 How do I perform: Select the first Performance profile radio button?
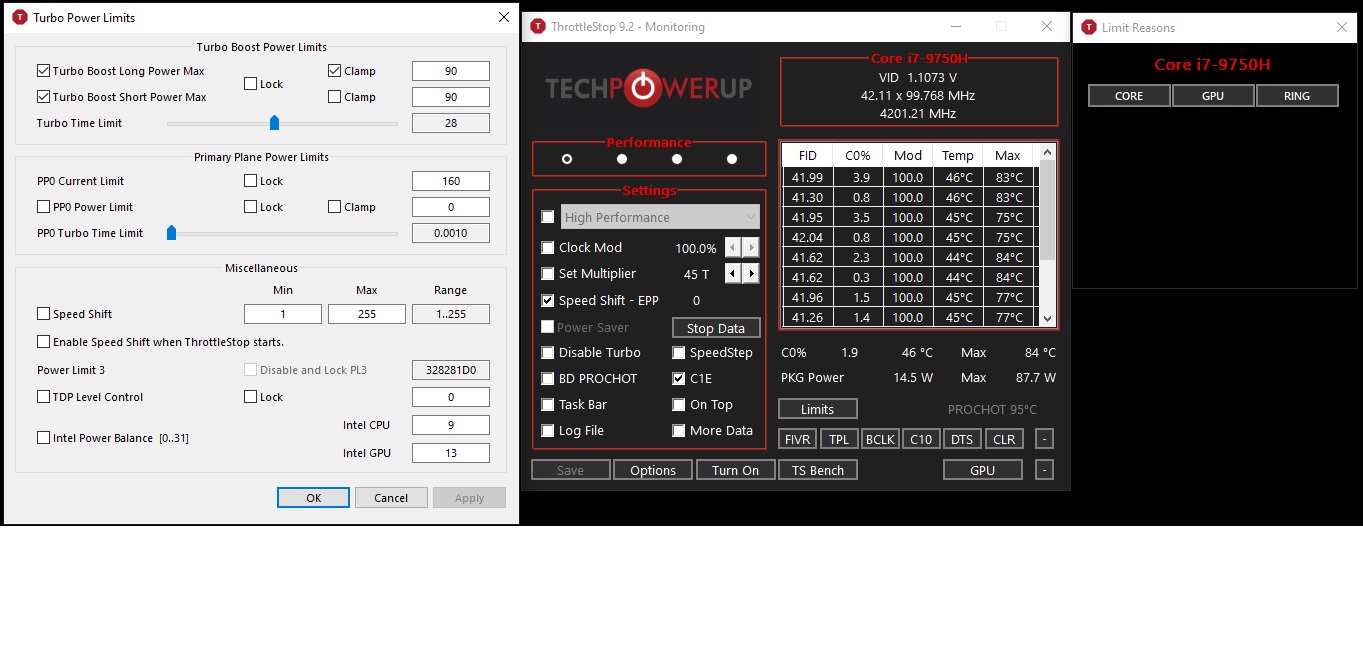[x=567, y=159]
